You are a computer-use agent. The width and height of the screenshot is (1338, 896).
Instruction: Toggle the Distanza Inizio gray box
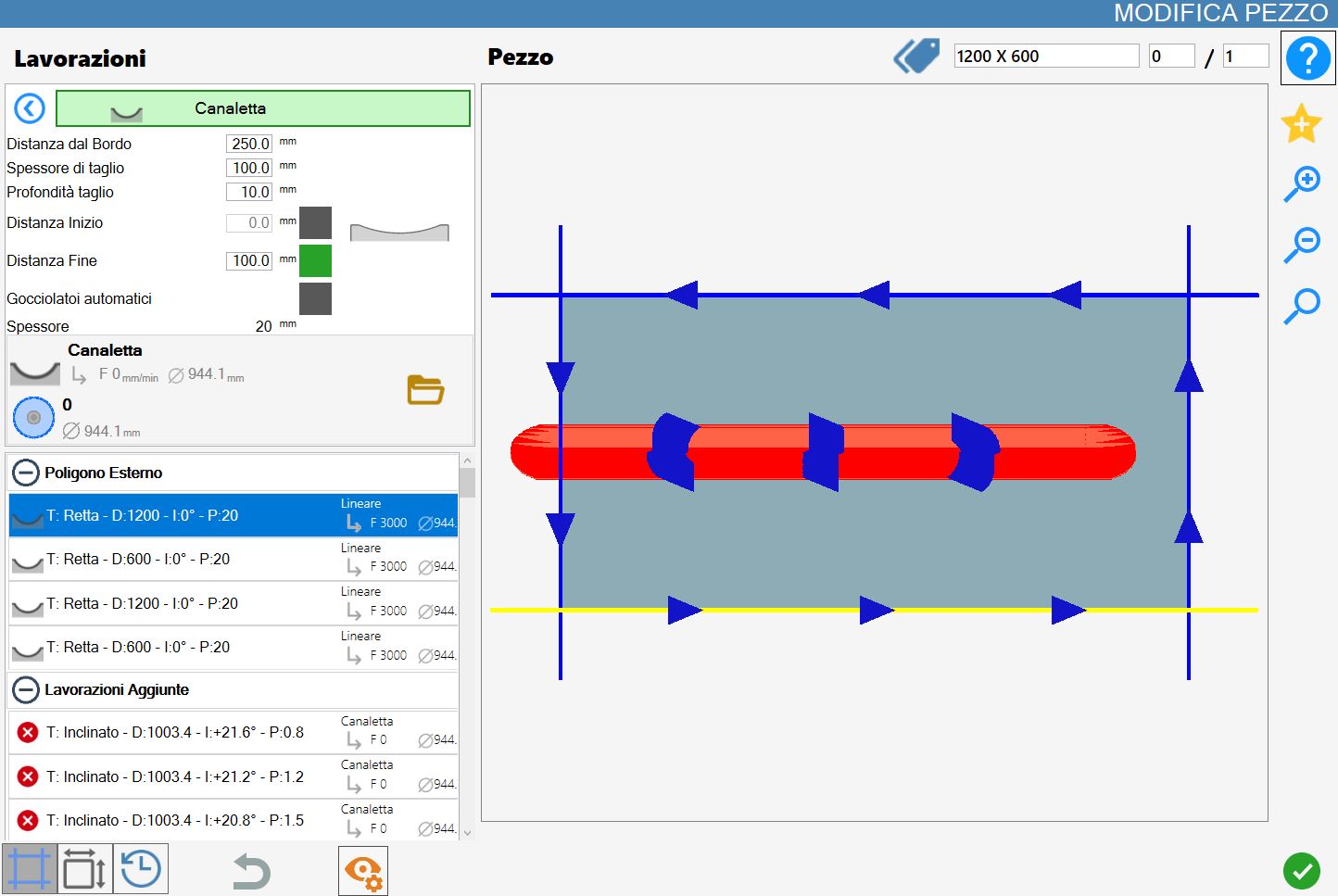315,223
